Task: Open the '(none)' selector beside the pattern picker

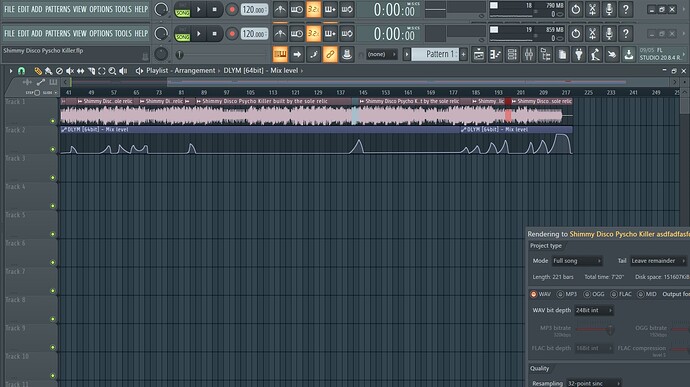Action: click(x=381, y=54)
